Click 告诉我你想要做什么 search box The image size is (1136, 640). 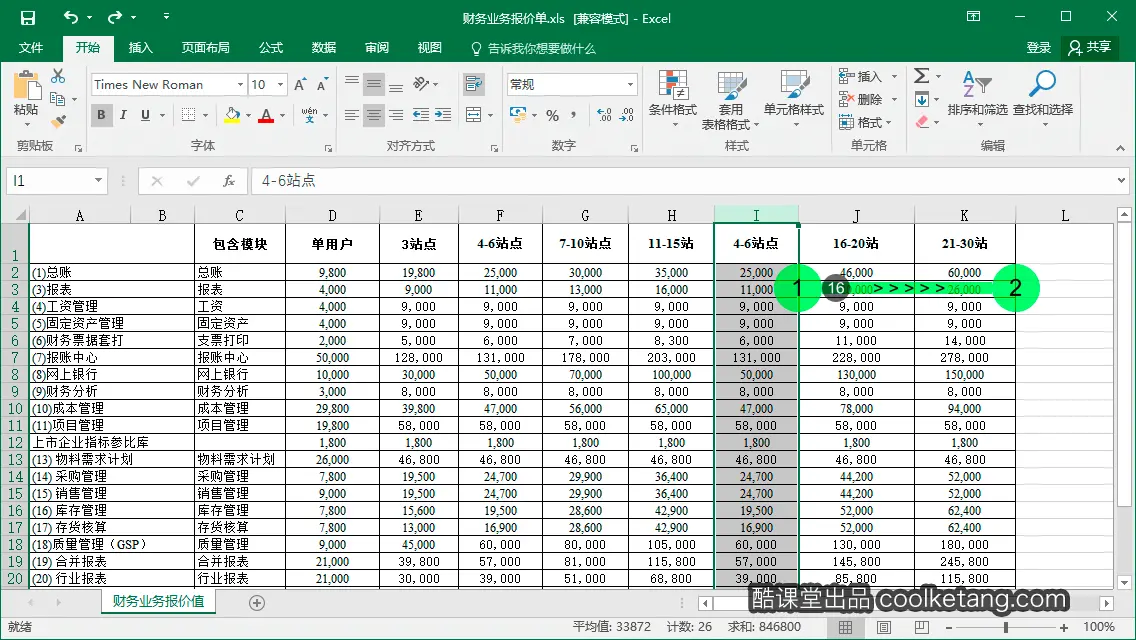(x=533, y=49)
